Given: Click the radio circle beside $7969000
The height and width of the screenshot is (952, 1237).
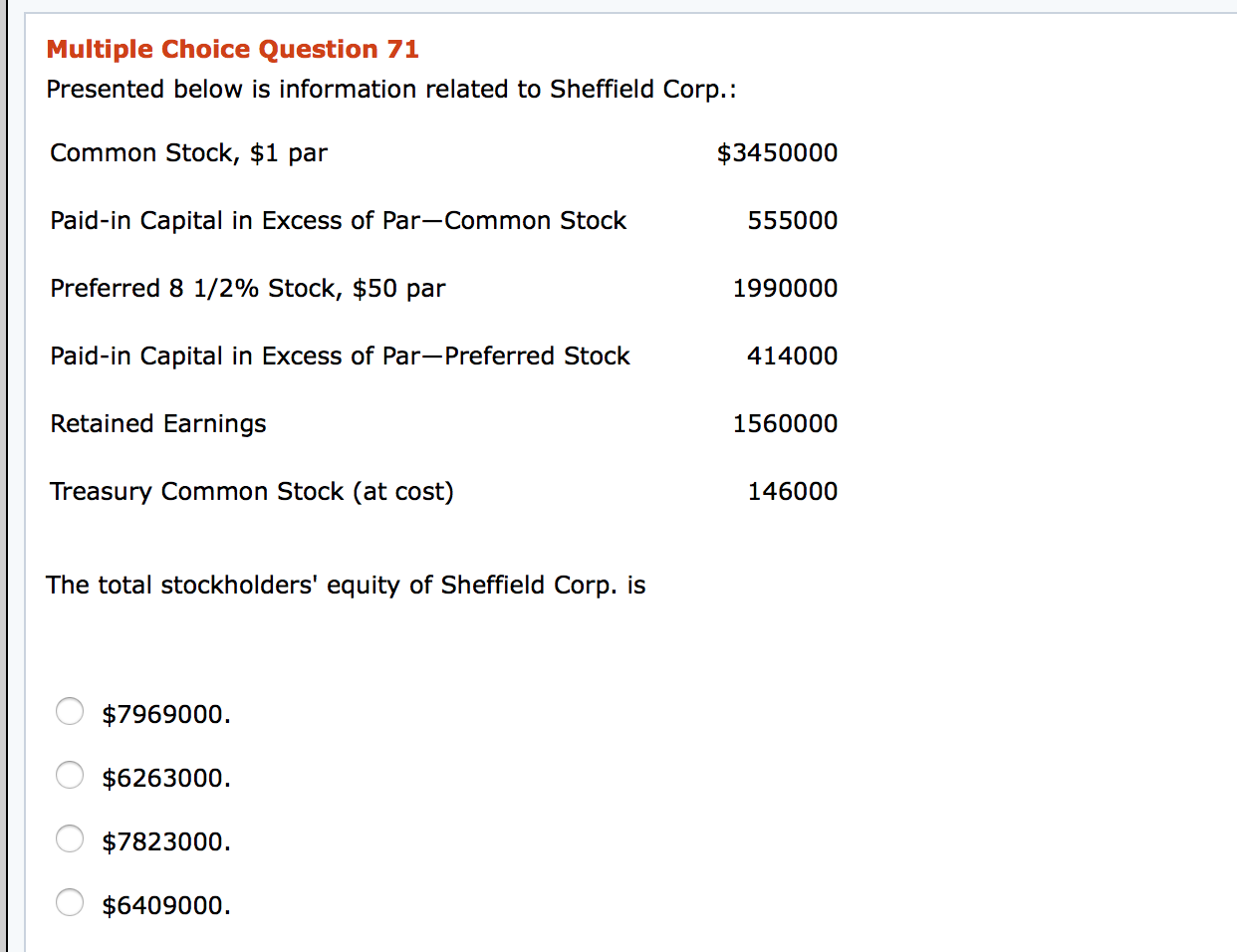Looking at the screenshot, I should (70, 711).
